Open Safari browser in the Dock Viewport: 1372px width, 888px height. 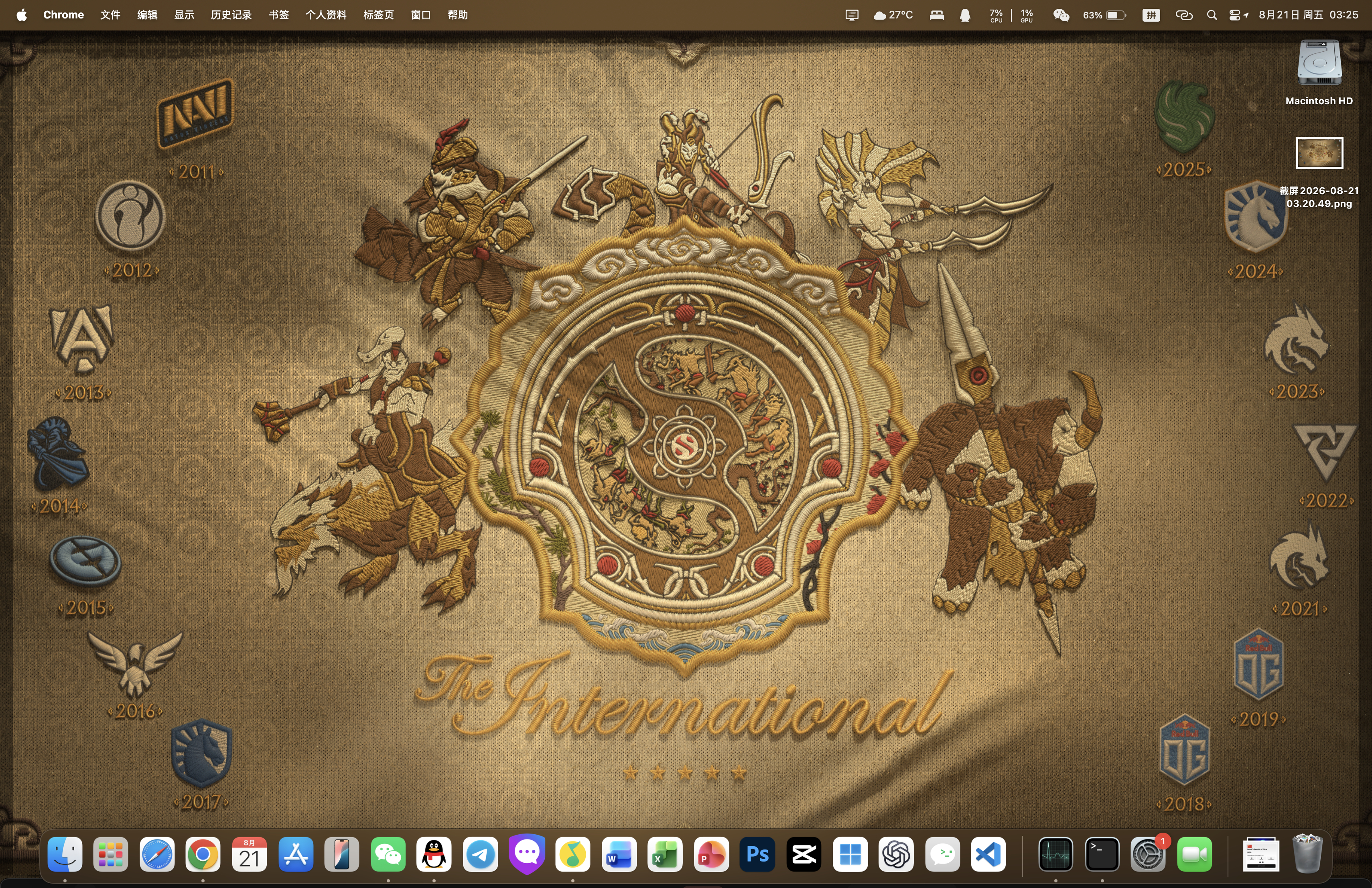tap(157, 854)
